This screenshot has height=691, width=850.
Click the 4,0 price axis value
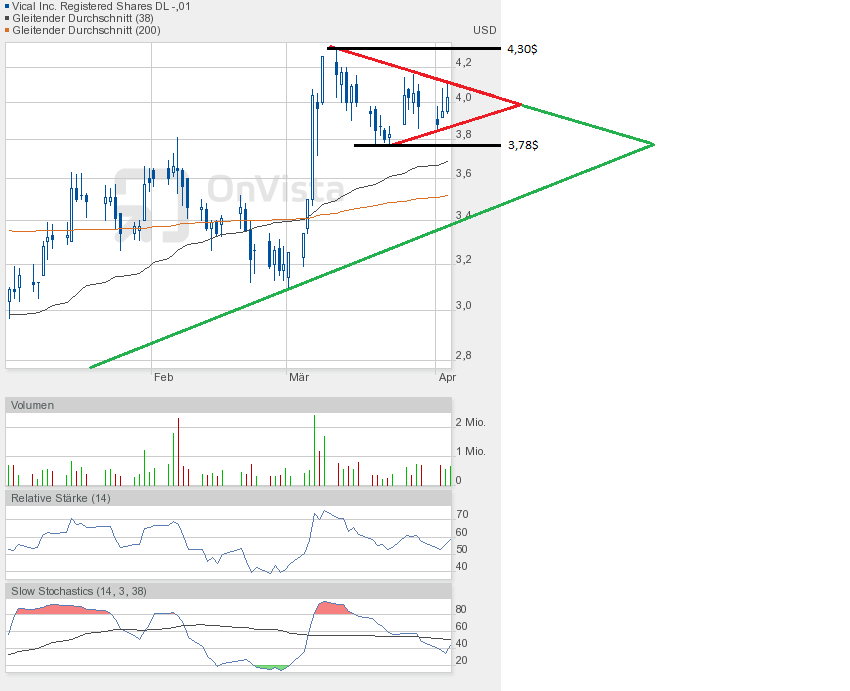pos(463,98)
